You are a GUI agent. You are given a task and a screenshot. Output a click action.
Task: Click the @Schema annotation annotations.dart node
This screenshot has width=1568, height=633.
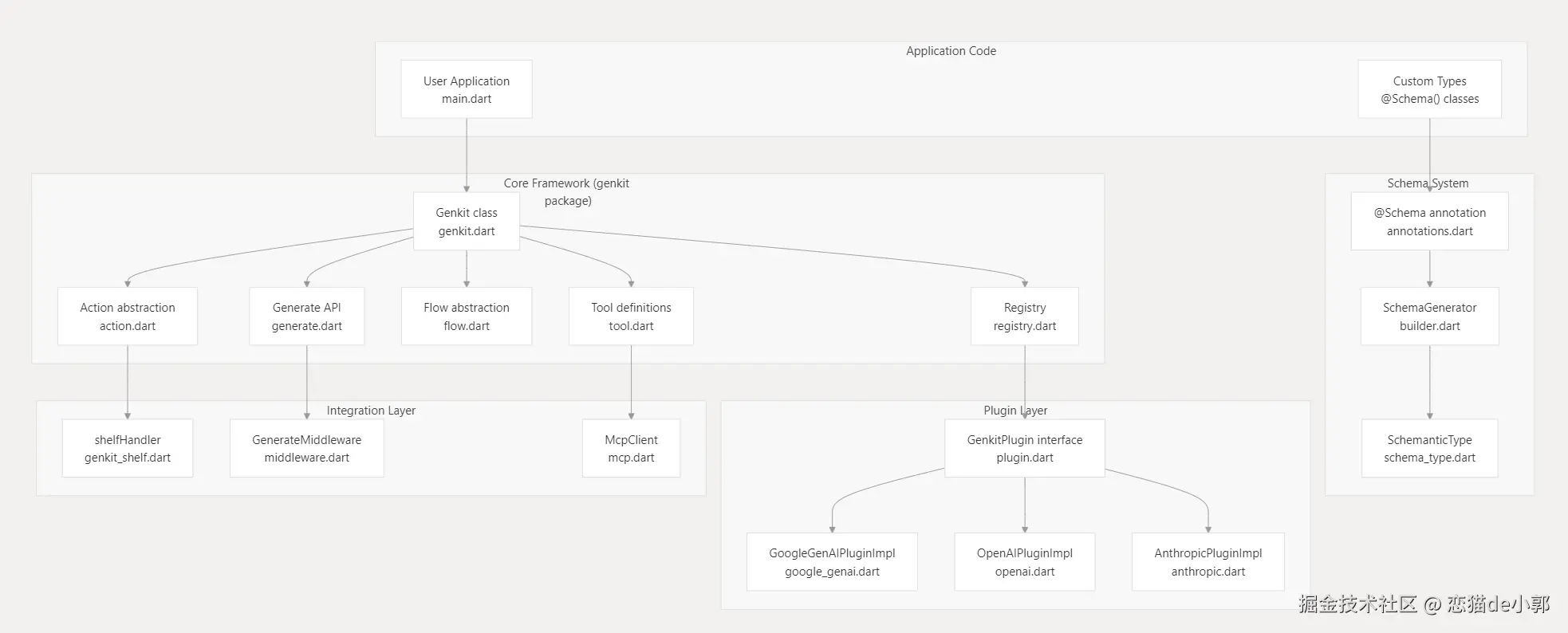[x=1429, y=222]
